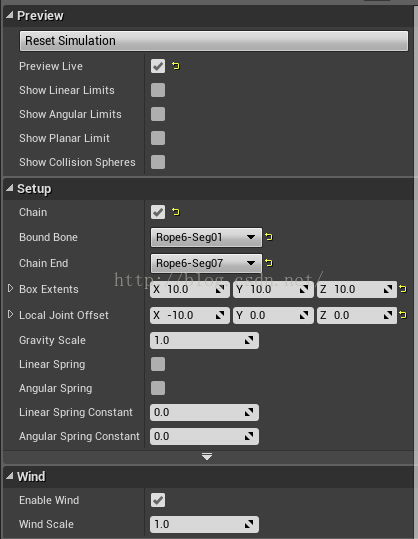Reset Box Extents to default
This screenshot has height=539, width=418.
(403, 289)
